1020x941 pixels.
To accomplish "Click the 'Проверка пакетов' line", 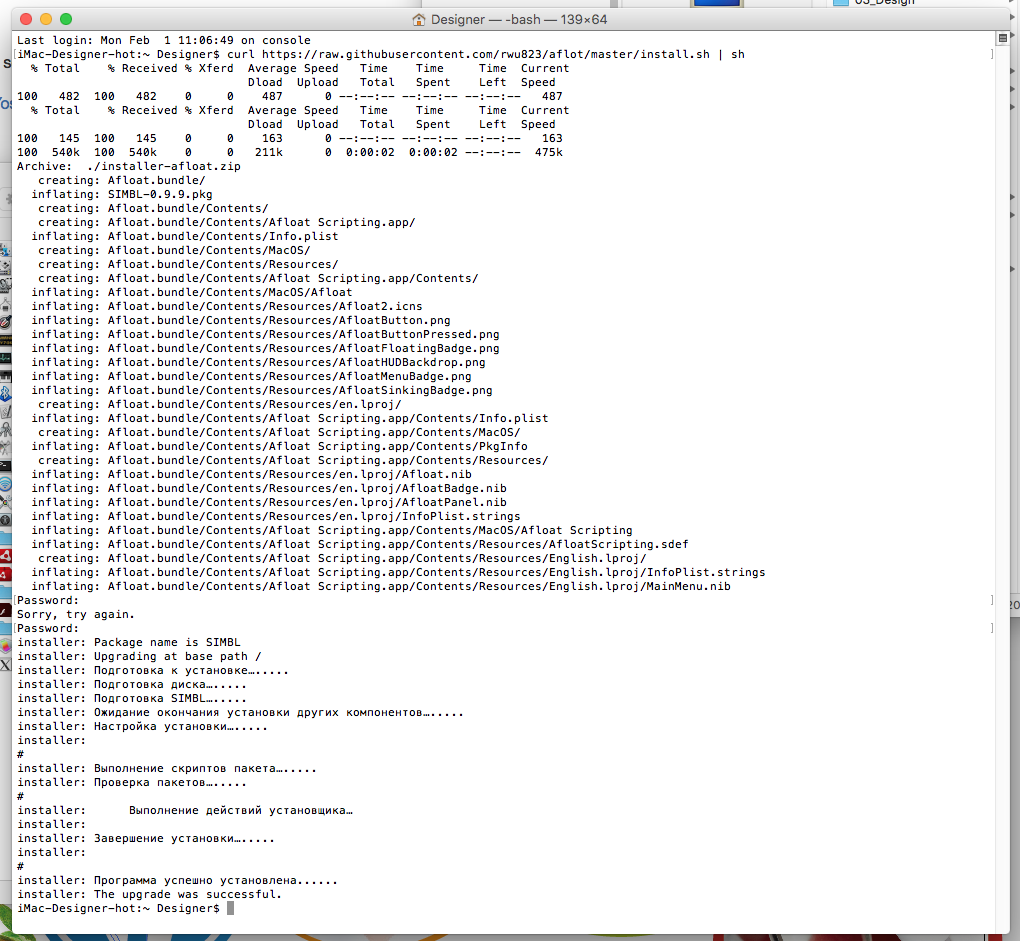I will 132,782.
